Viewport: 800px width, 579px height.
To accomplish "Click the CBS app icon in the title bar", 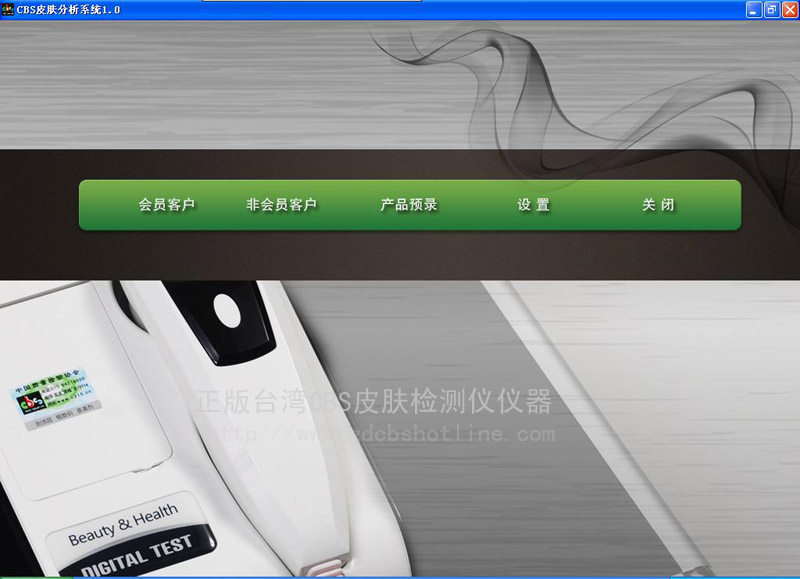I will 8,9.
